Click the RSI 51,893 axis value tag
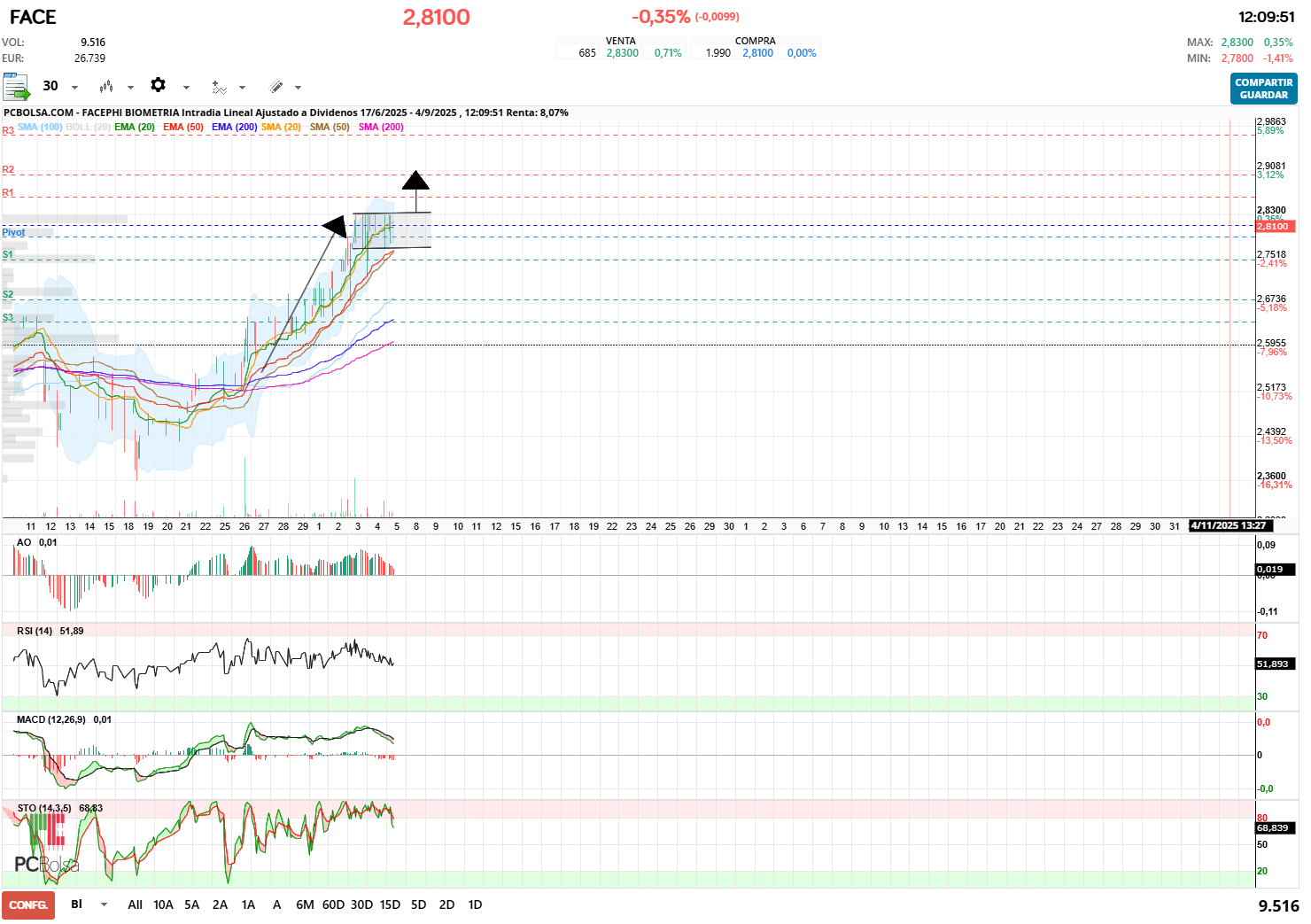The width and height of the screenshot is (1311, 924). (1276, 664)
